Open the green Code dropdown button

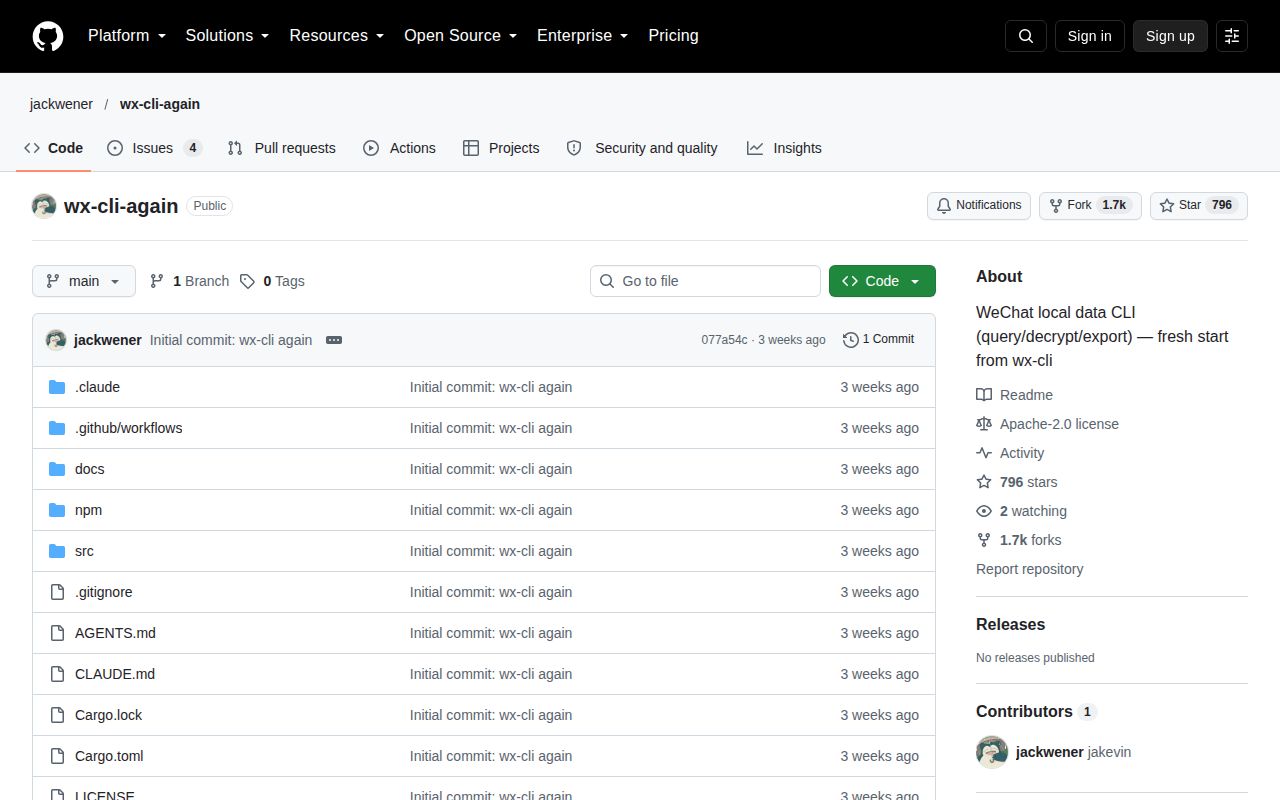(882, 281)
